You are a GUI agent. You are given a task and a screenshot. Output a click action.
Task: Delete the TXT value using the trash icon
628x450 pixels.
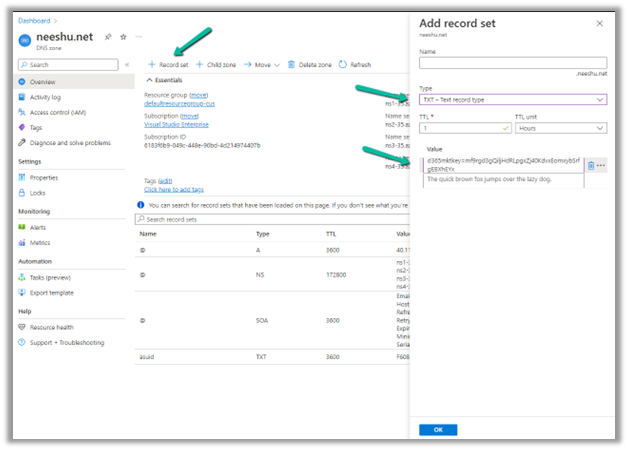590,165
